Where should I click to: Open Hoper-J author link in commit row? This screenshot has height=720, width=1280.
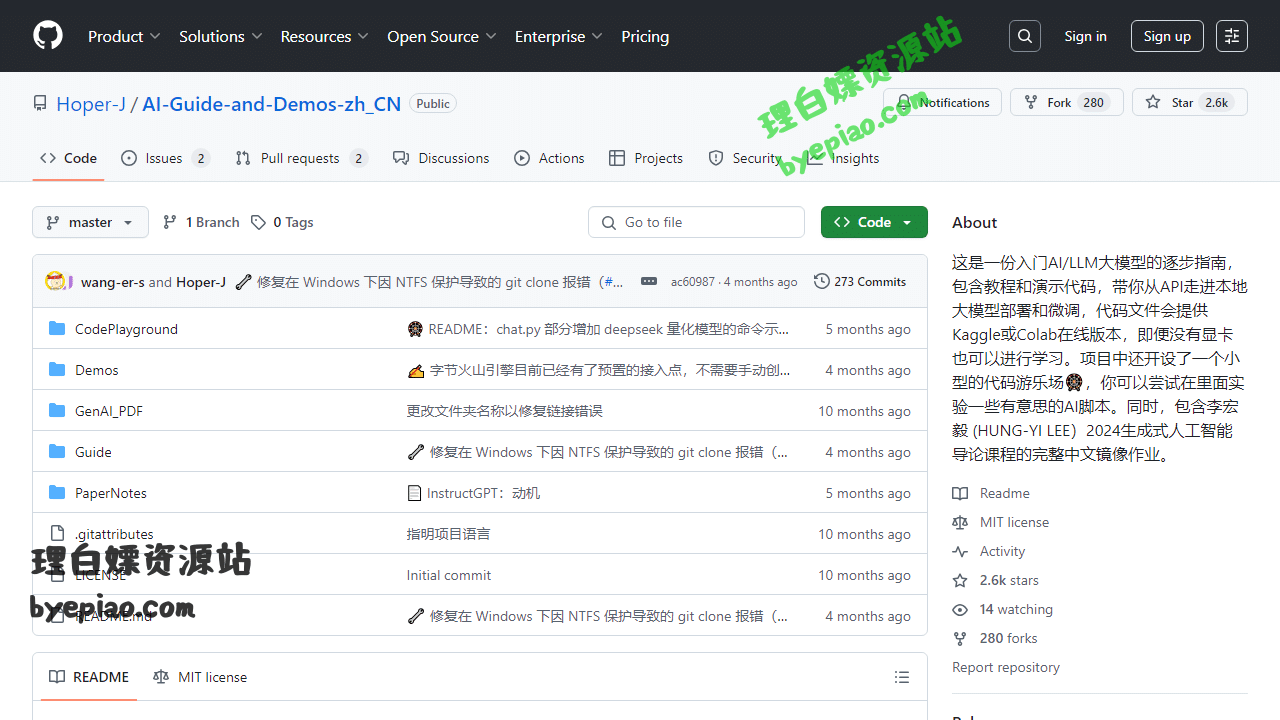[201, 282]
